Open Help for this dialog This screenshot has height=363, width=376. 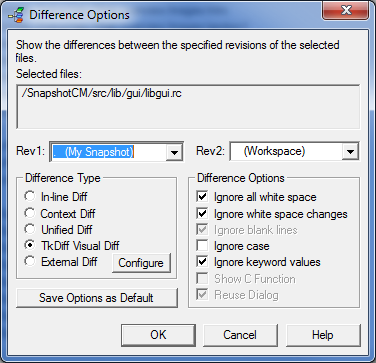pyautogui.click(x=323, y=335)
